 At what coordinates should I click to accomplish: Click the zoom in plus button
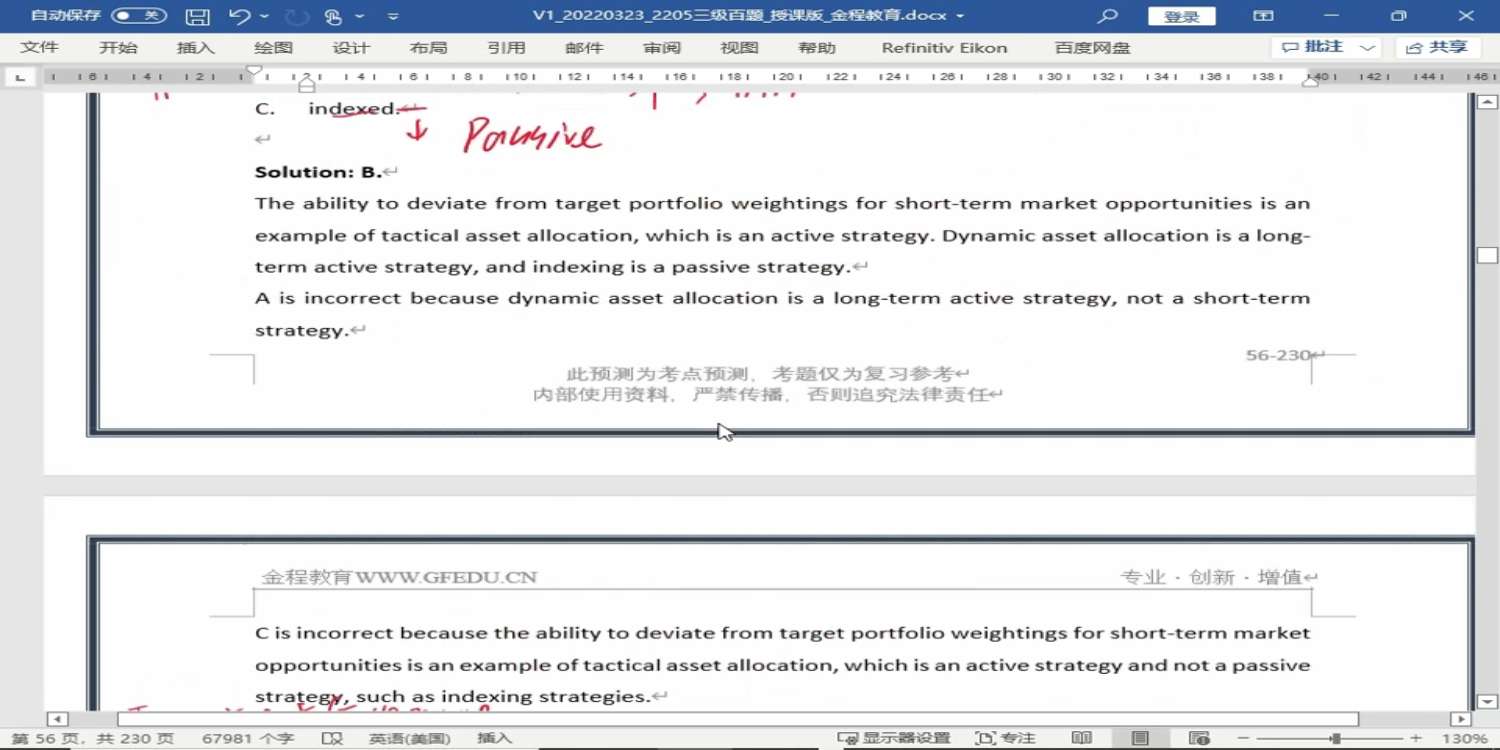(x=1416, y=738)
